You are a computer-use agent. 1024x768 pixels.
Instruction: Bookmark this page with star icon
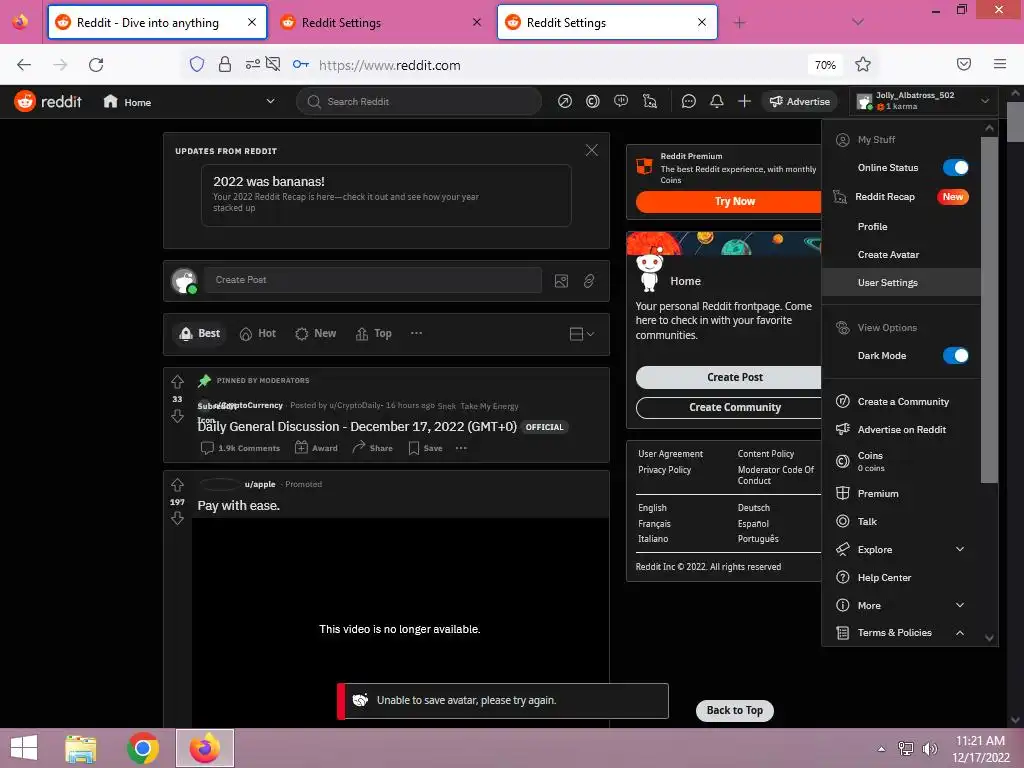863,65
